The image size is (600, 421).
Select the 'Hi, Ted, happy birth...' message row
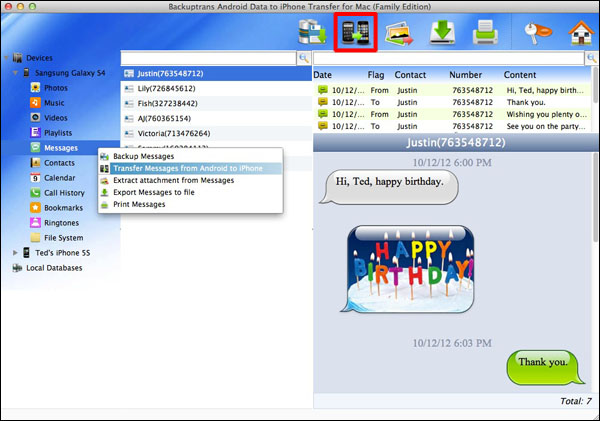[452, 90]
